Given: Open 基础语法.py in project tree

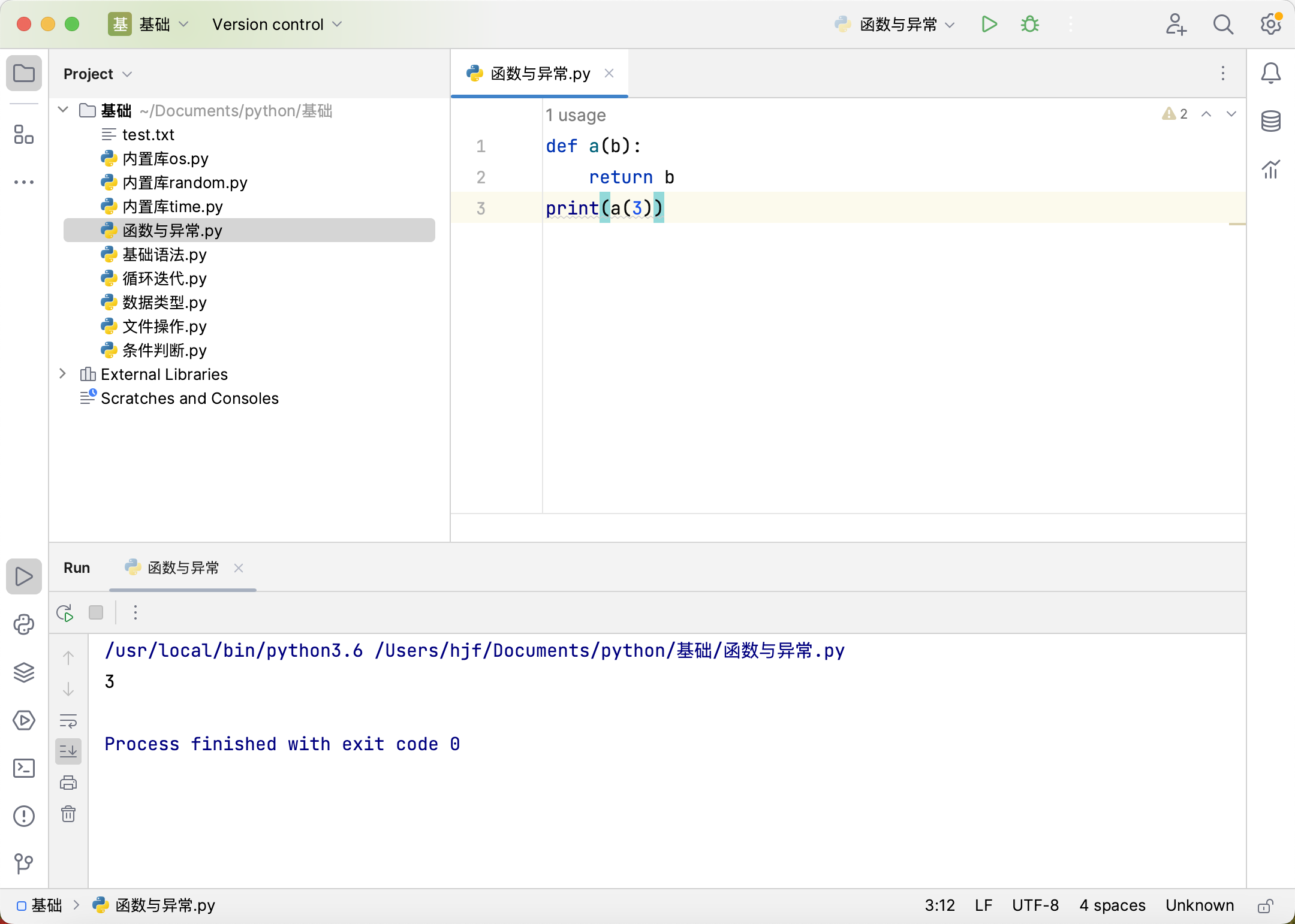Looking at the screenshot, I should click(164, 255).
